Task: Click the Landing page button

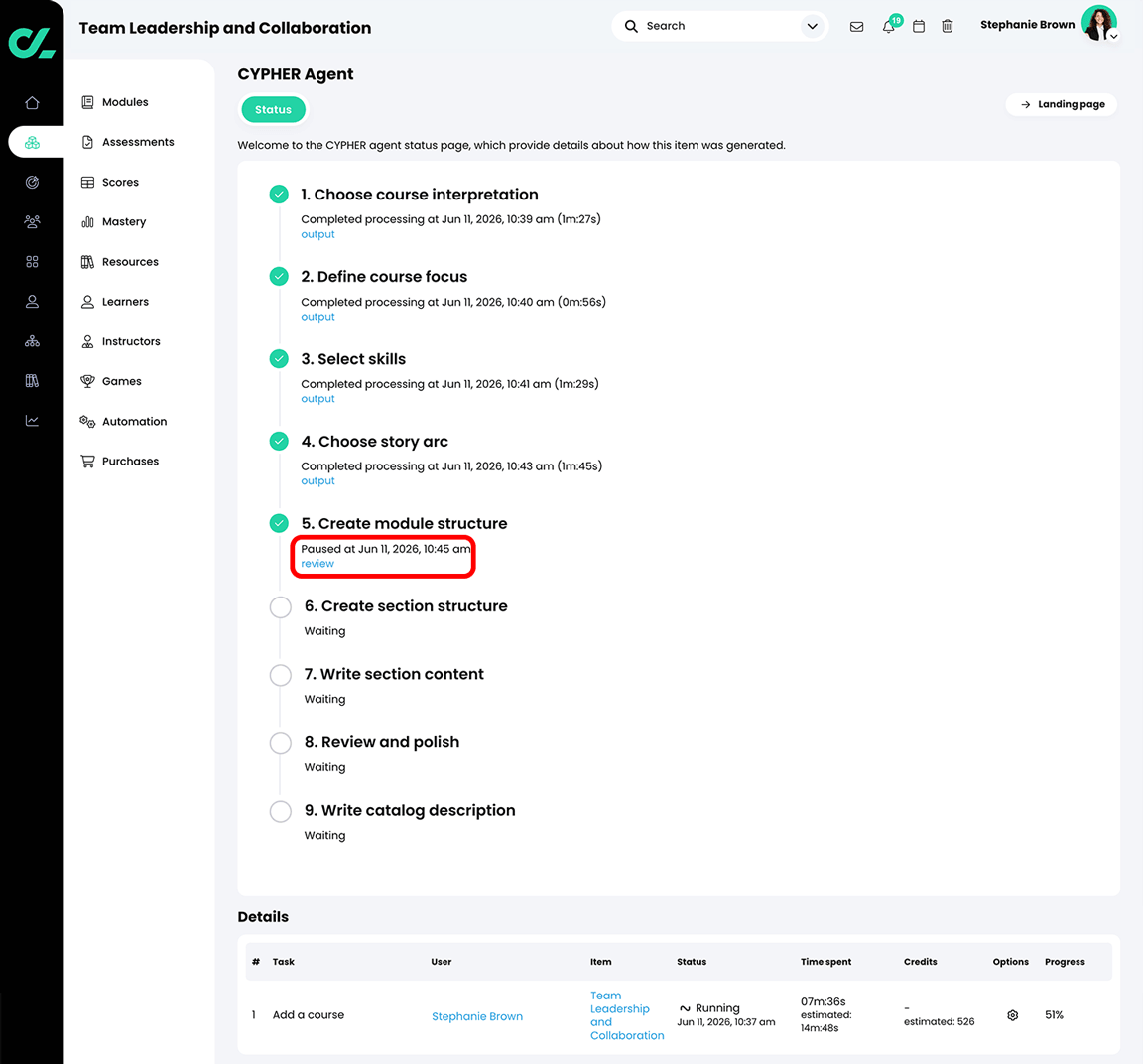Action: (x=1062, y=104)
